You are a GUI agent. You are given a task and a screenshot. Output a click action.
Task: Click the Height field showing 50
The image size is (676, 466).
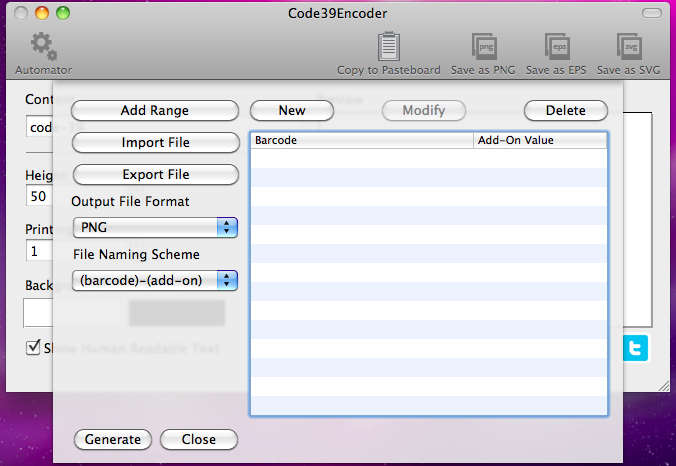[x=39, y=196]
